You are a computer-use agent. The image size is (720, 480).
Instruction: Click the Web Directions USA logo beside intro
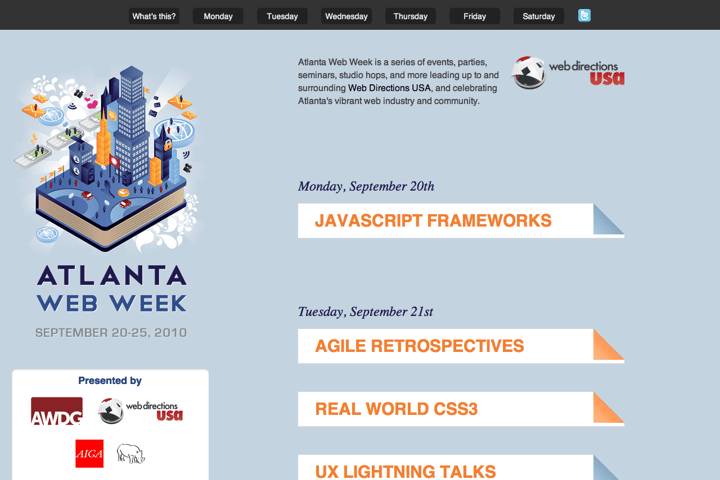tap(568, 73)
